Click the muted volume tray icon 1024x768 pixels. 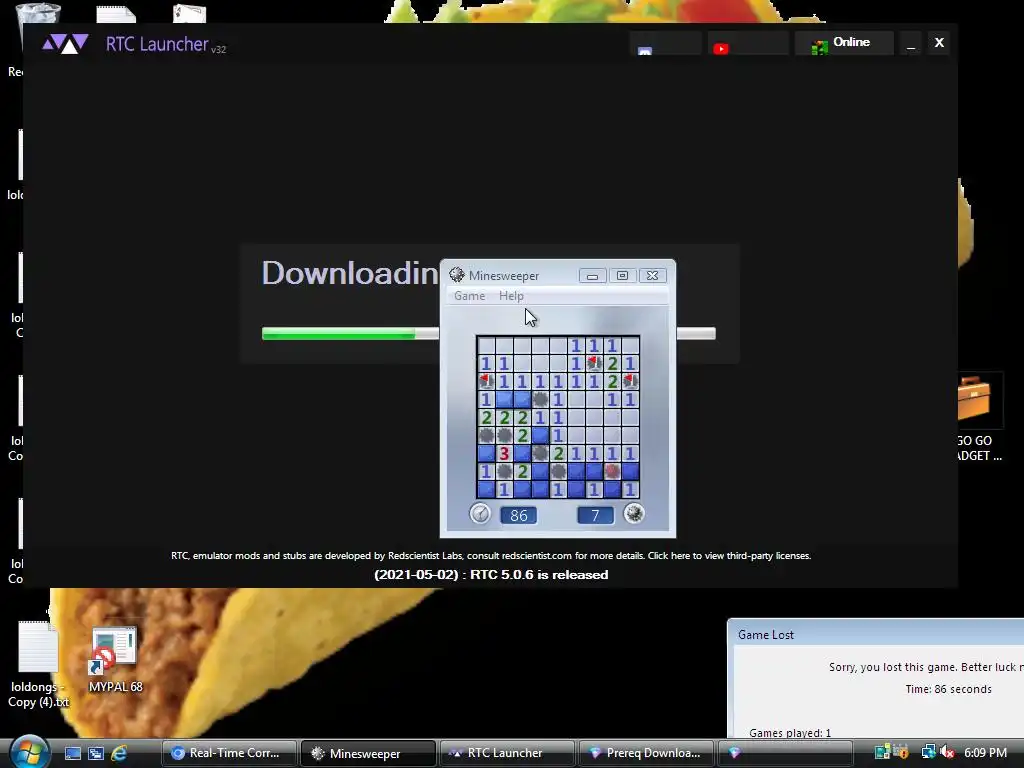click(948, 752)
